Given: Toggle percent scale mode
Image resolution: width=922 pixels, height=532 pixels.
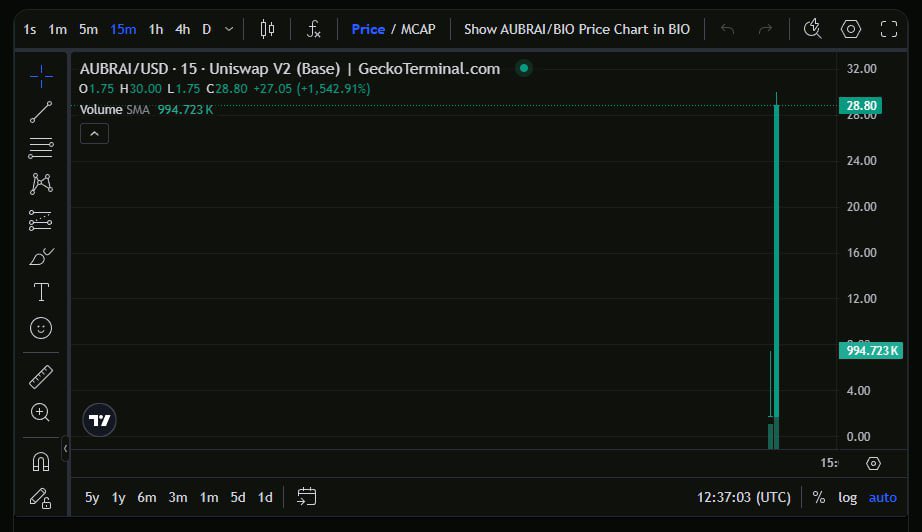Looking at the screenshot, I should click(819, 497).
